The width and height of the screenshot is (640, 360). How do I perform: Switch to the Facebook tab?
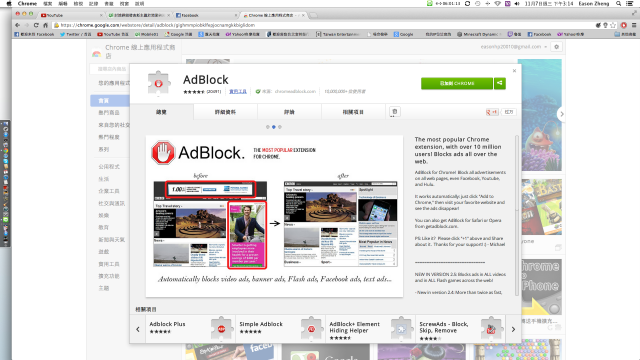[206, 15]
